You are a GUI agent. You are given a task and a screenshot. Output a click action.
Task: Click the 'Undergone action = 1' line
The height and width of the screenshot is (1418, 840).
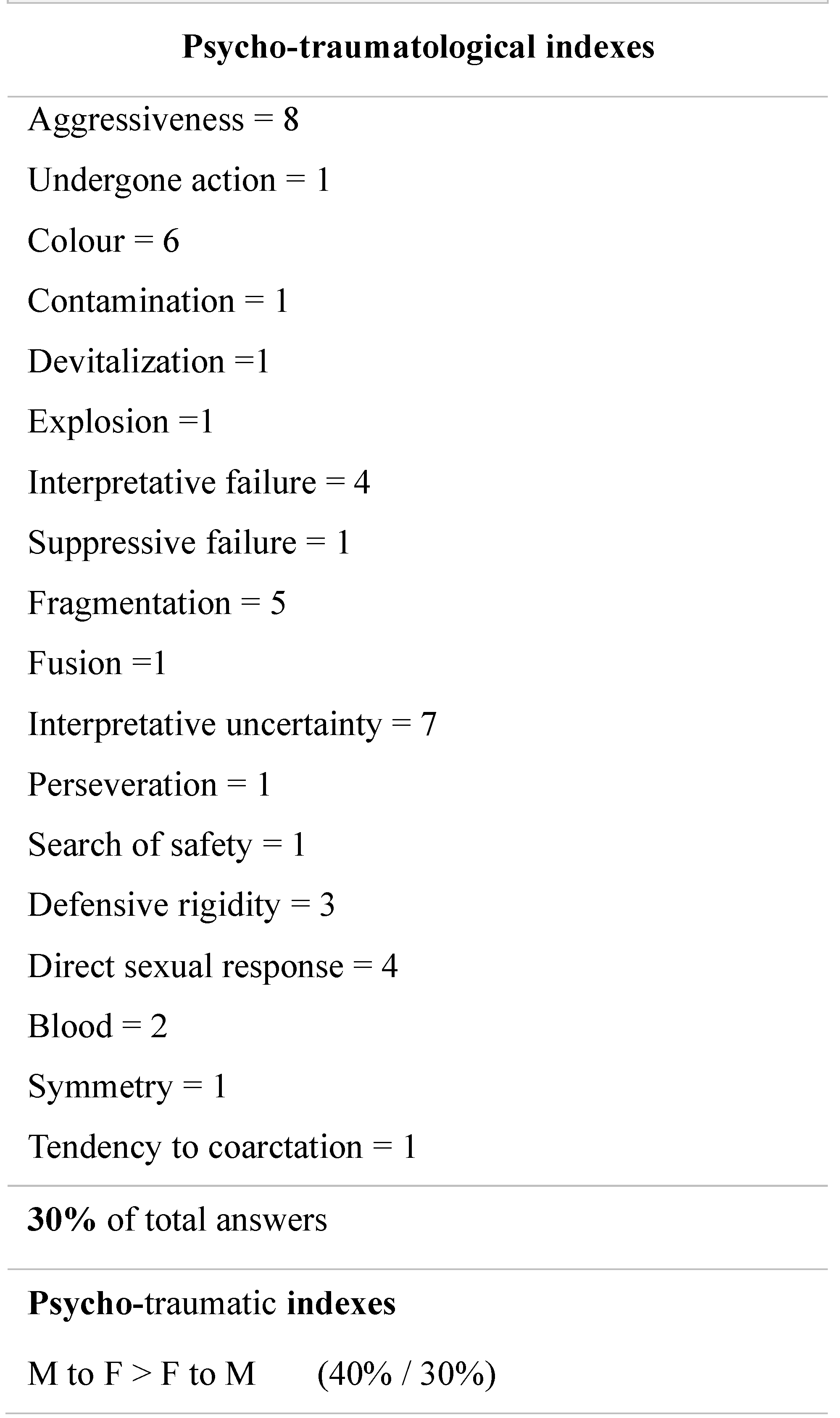click(178, 180)
